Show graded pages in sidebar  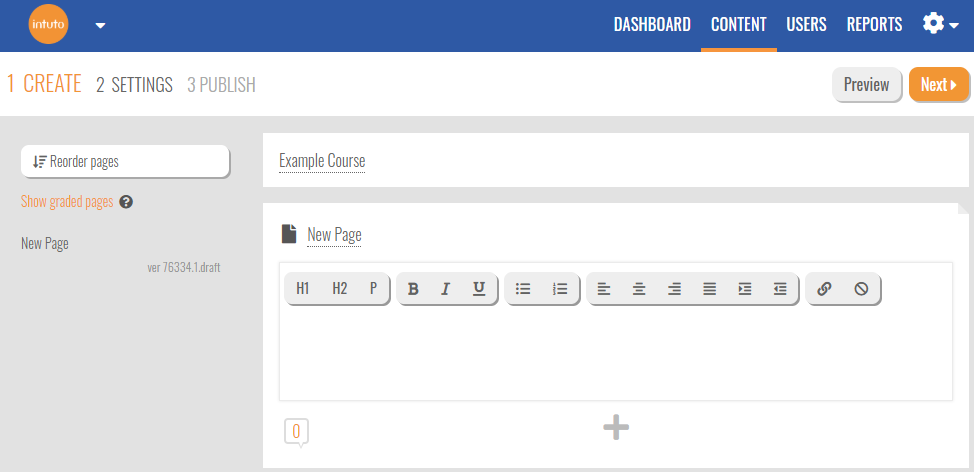(x=67, y=202)
